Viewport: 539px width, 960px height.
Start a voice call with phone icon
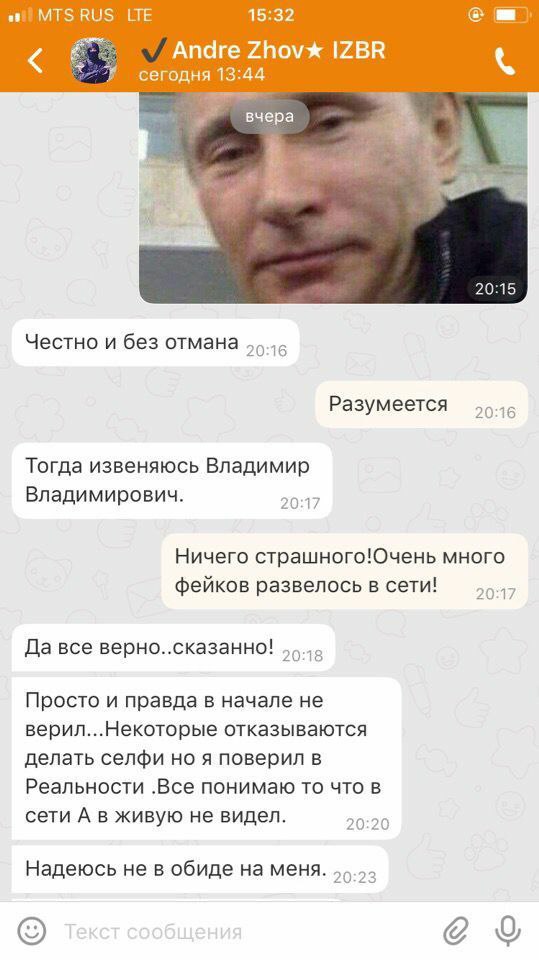(504, 61)
